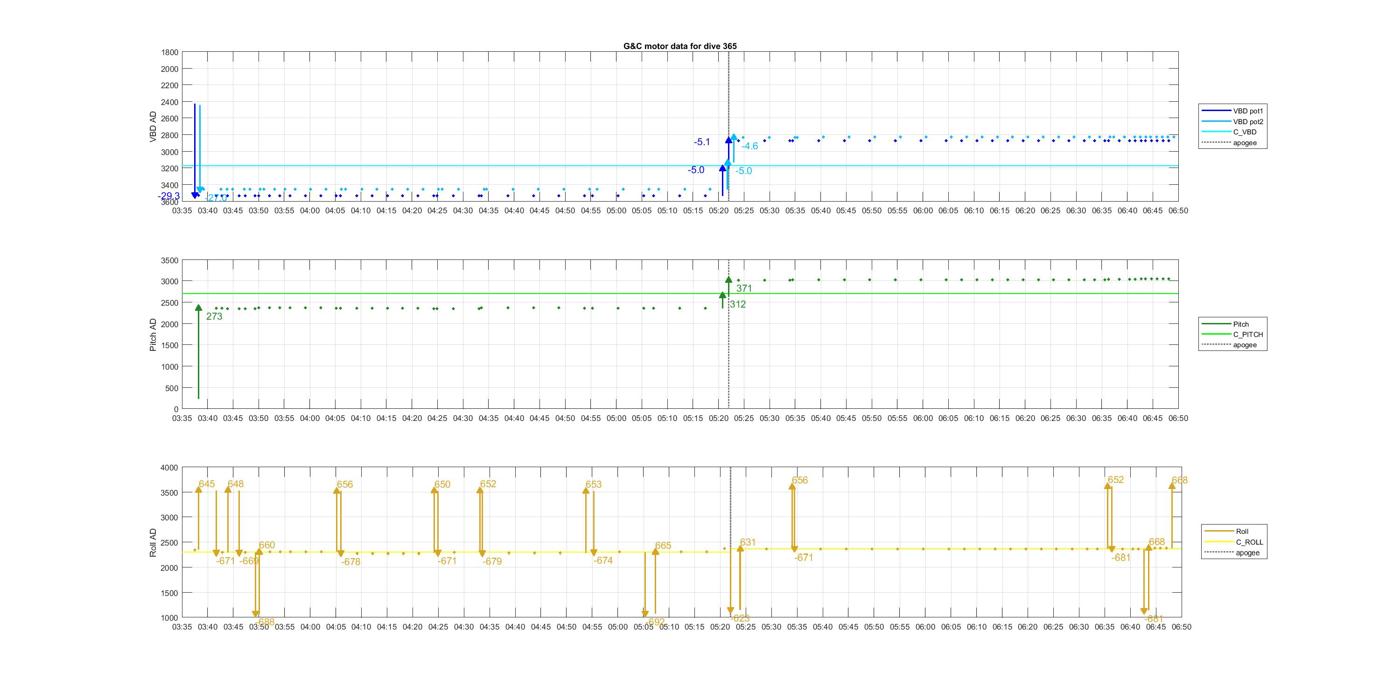Click the "312" pitch move label
The image size is (1400, 693).
[x=738, y=305]
